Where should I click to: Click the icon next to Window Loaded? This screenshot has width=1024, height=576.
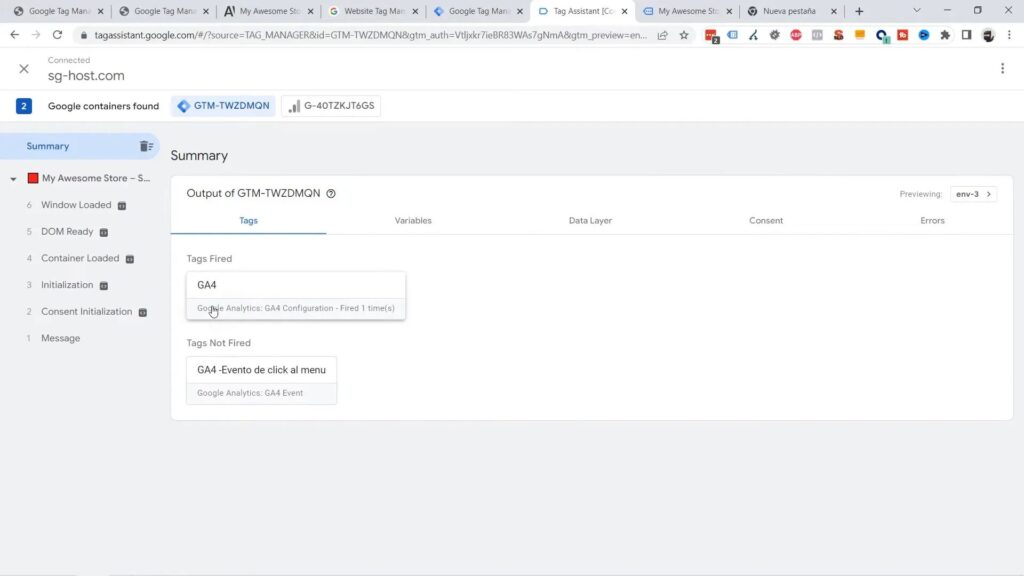coord(121,206)
